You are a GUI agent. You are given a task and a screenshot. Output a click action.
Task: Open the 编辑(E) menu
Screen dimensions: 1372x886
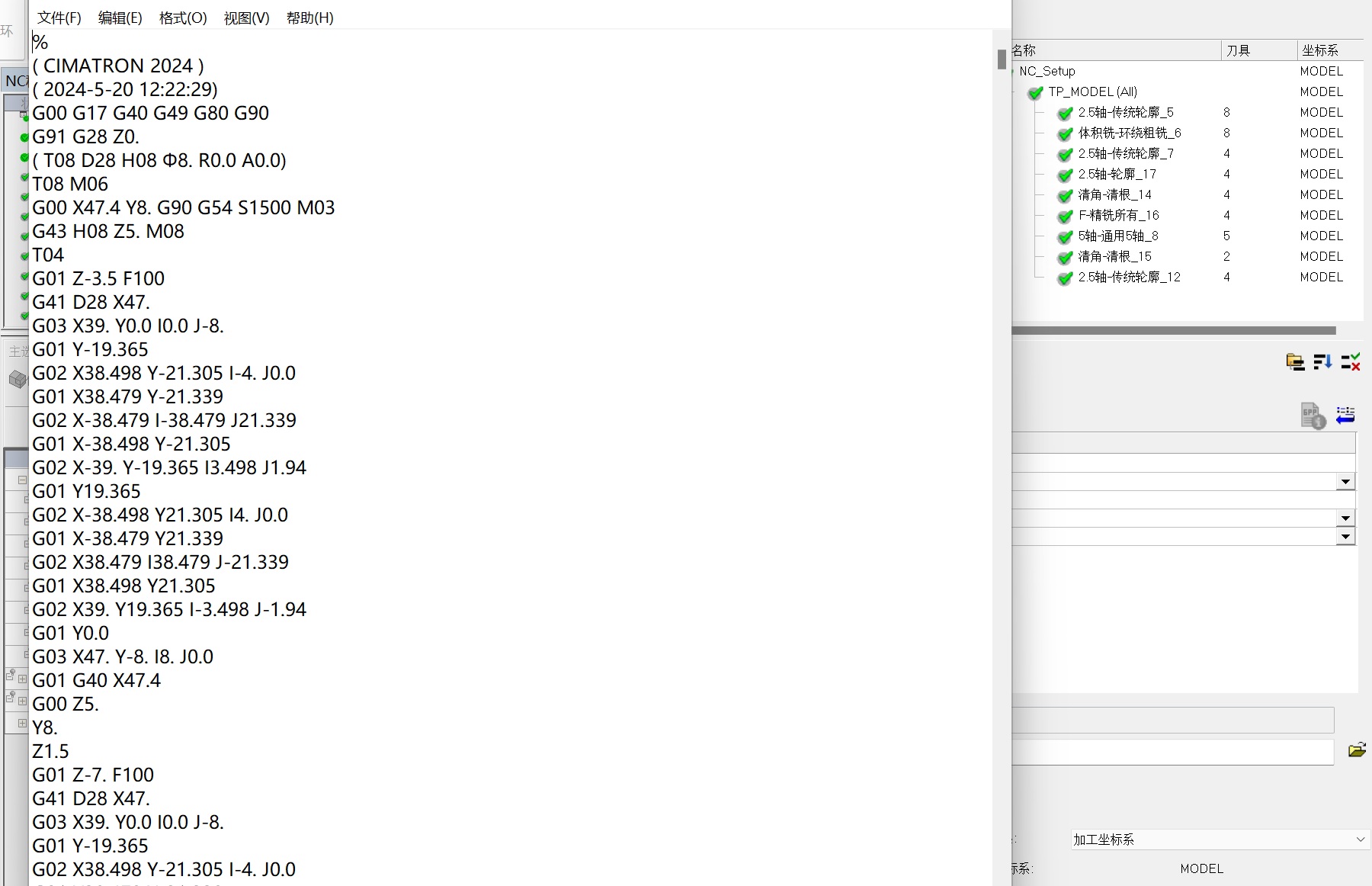(120, 18)
